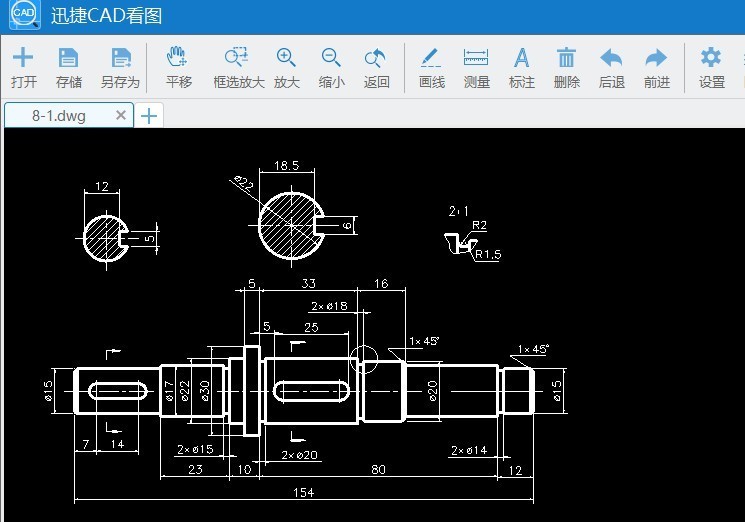745x522 pixels.
Task: Click the 2×ø15 dimension label
Action: 195,449
